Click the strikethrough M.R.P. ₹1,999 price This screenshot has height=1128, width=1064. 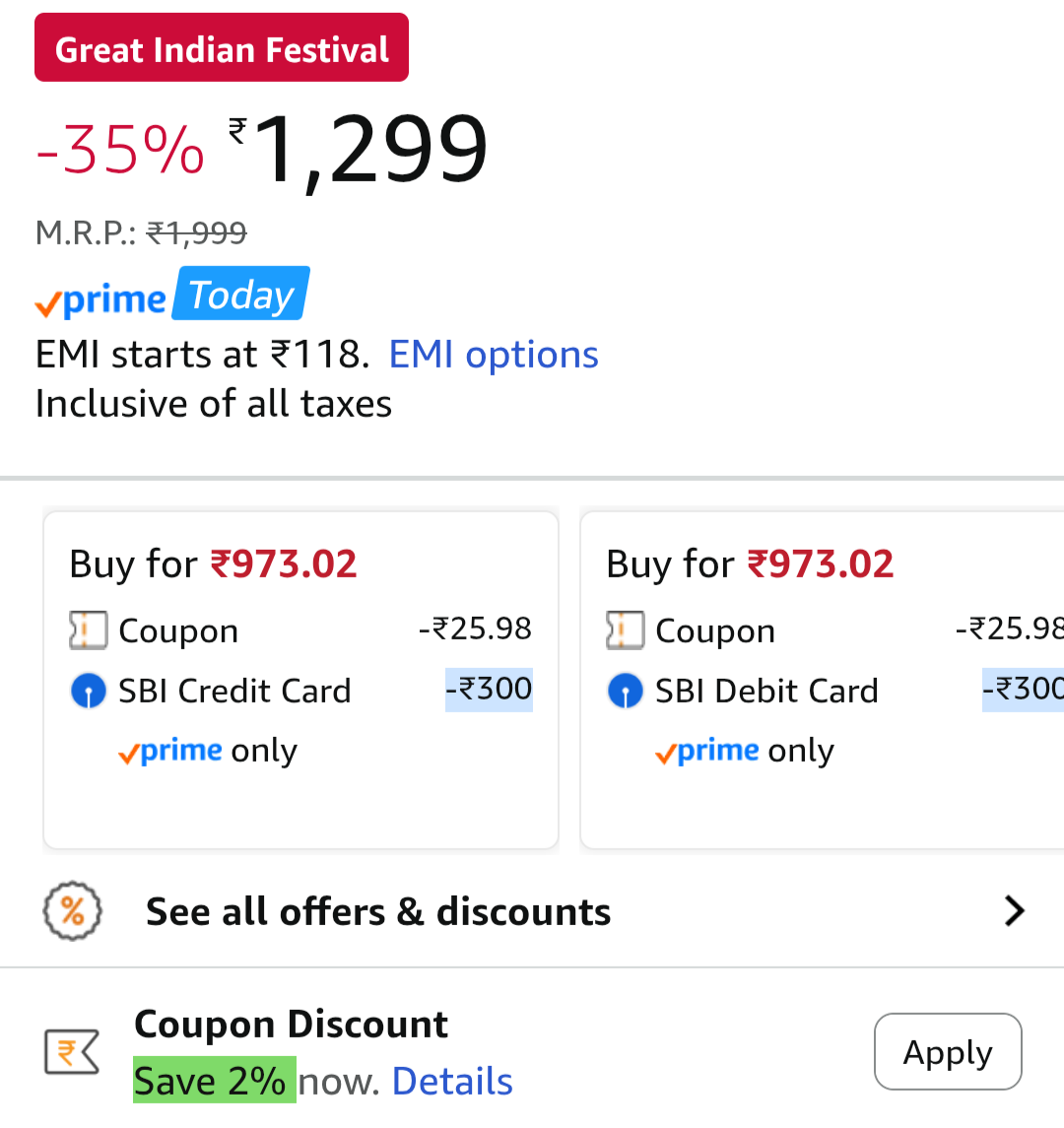tap(197, 233)
